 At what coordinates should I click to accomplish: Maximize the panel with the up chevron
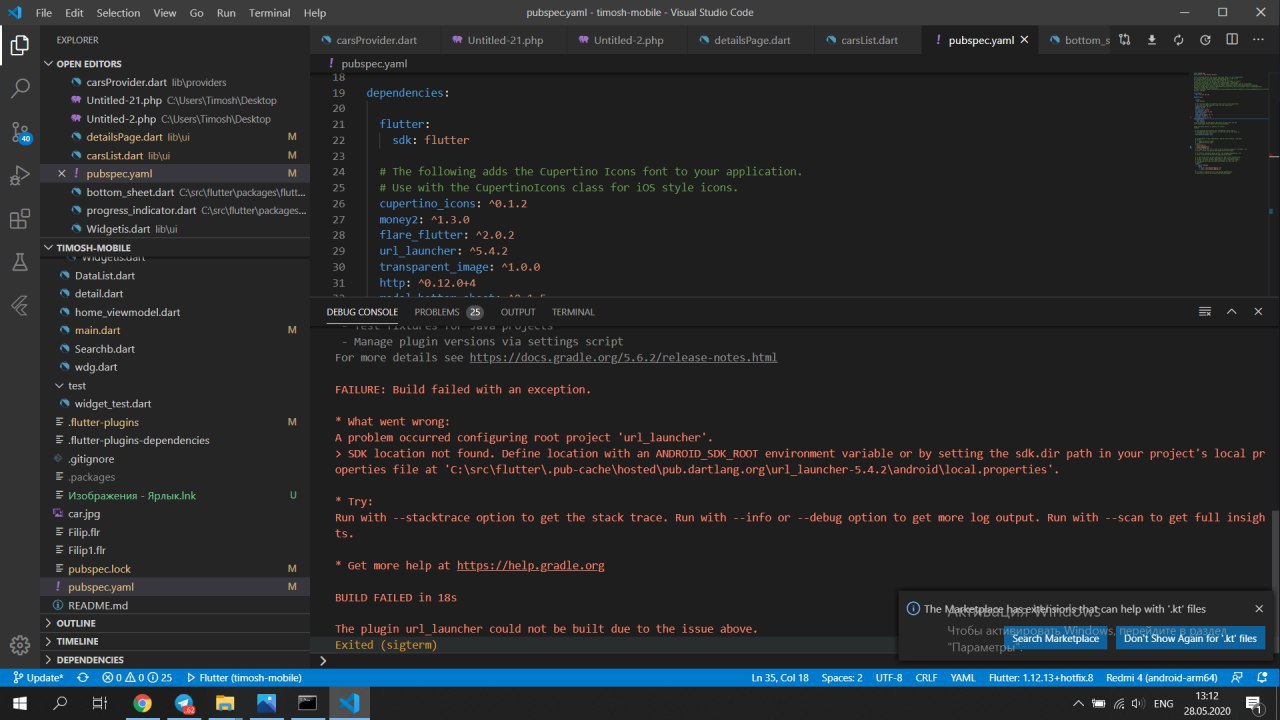(1232, 312)
